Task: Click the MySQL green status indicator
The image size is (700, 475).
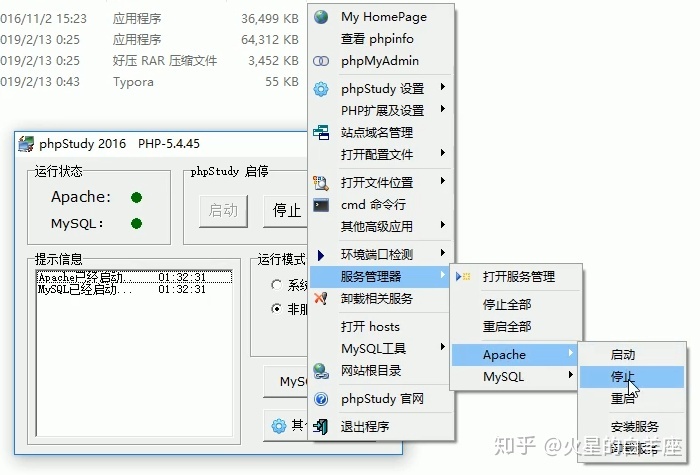Action: point(137,223)
